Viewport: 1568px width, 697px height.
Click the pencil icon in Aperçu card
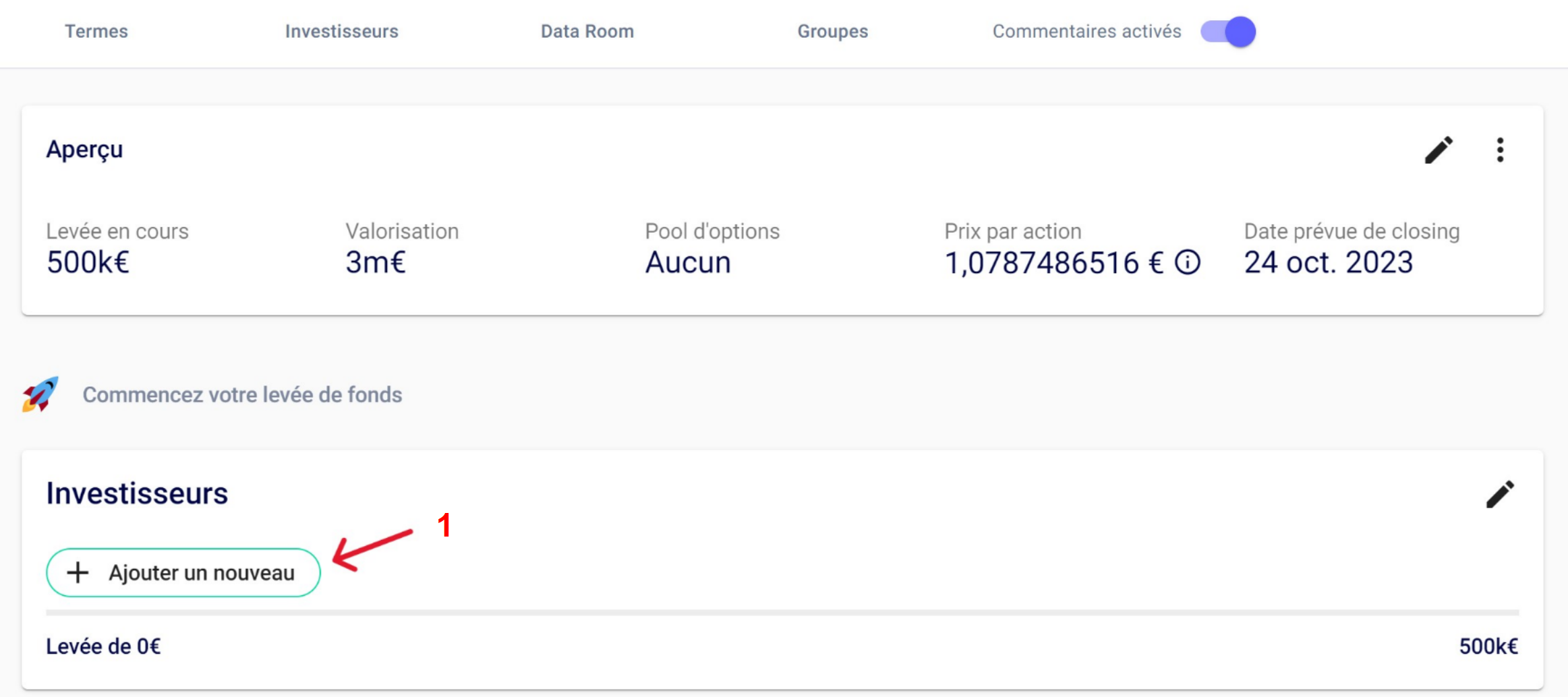tap(1438, 150)
